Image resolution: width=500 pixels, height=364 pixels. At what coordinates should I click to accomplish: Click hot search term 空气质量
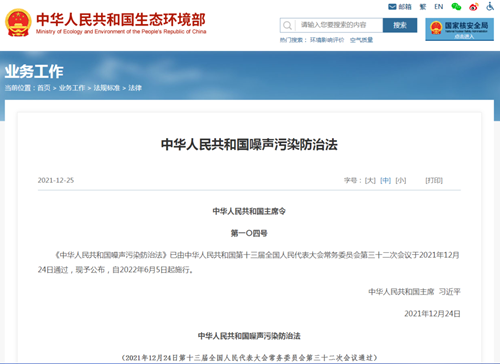pos(361,40)
